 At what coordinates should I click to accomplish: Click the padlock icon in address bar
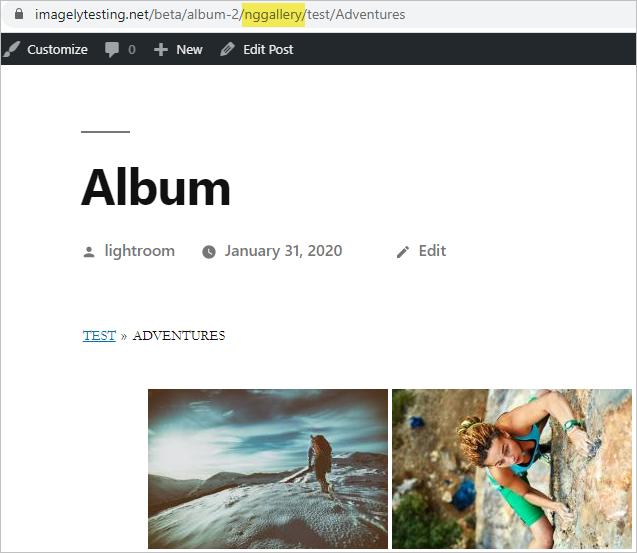19,14
